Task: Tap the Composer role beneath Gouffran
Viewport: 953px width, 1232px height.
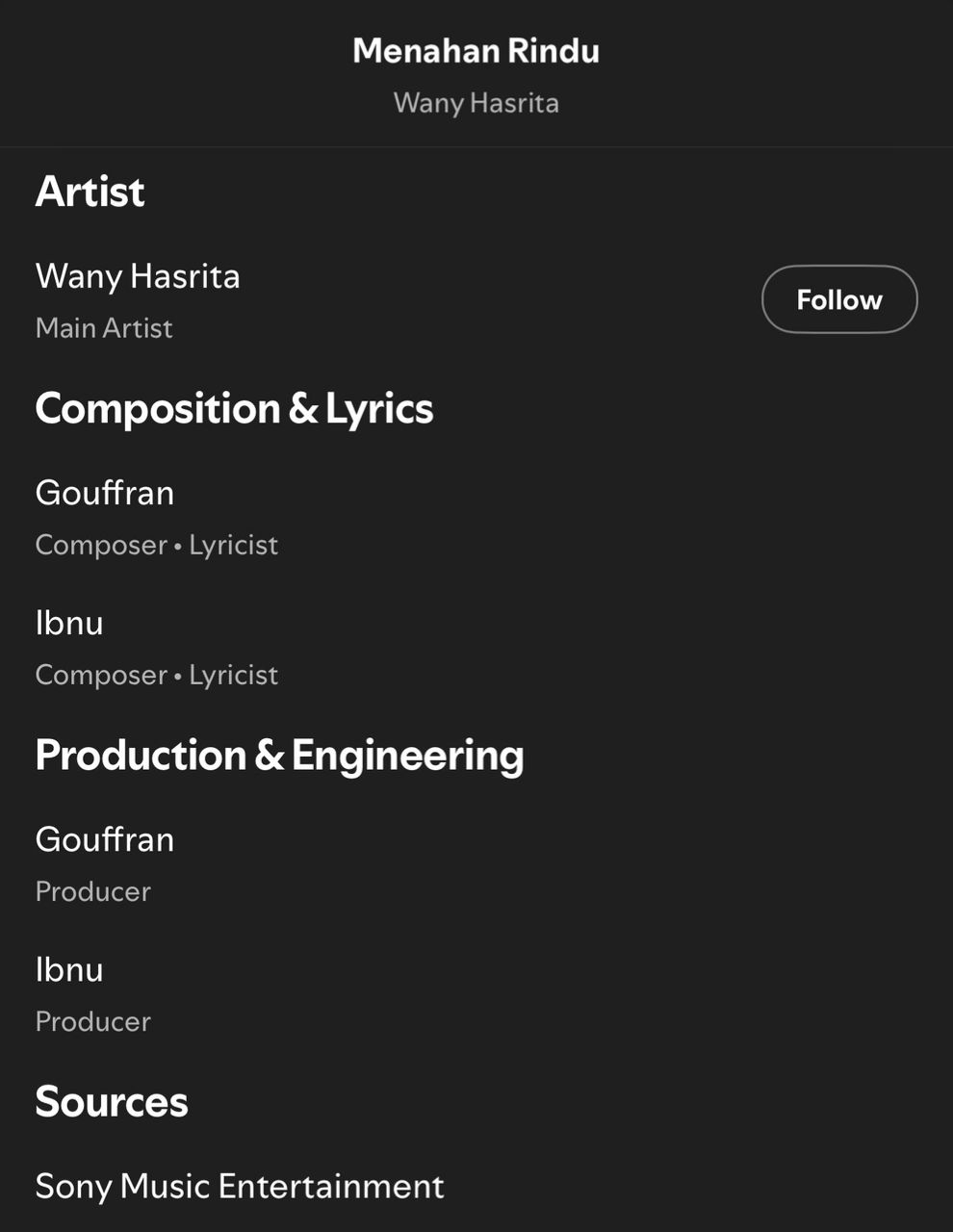Action: coord(101,545)
